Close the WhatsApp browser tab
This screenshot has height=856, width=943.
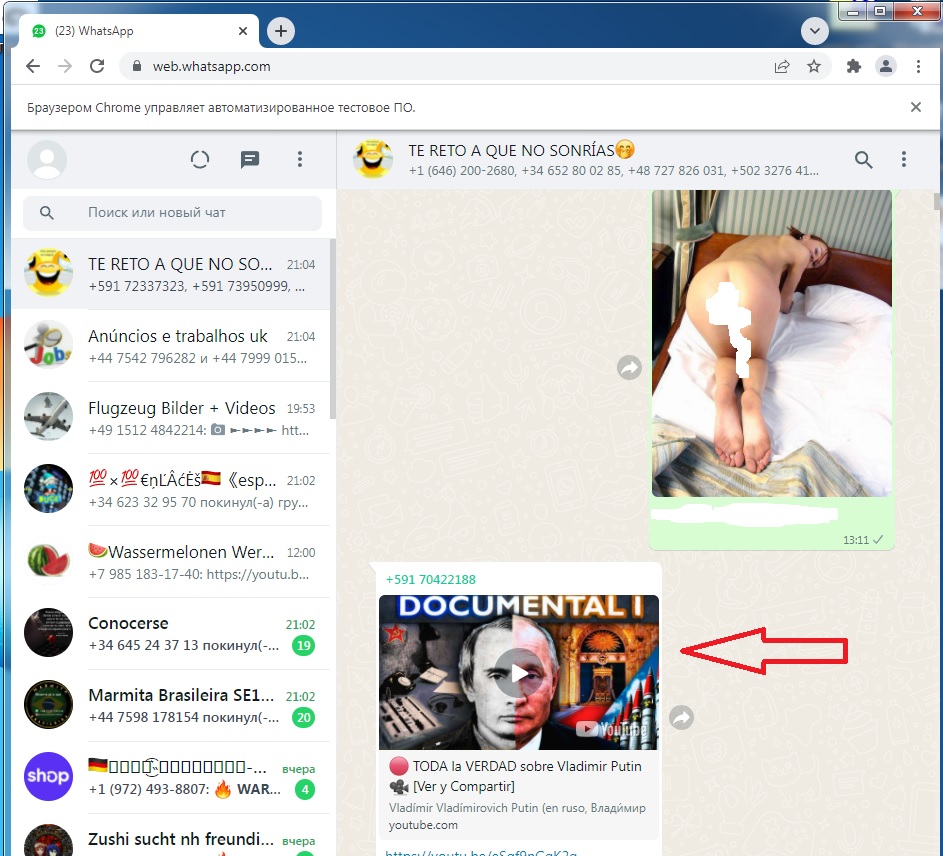click(243, 31)
